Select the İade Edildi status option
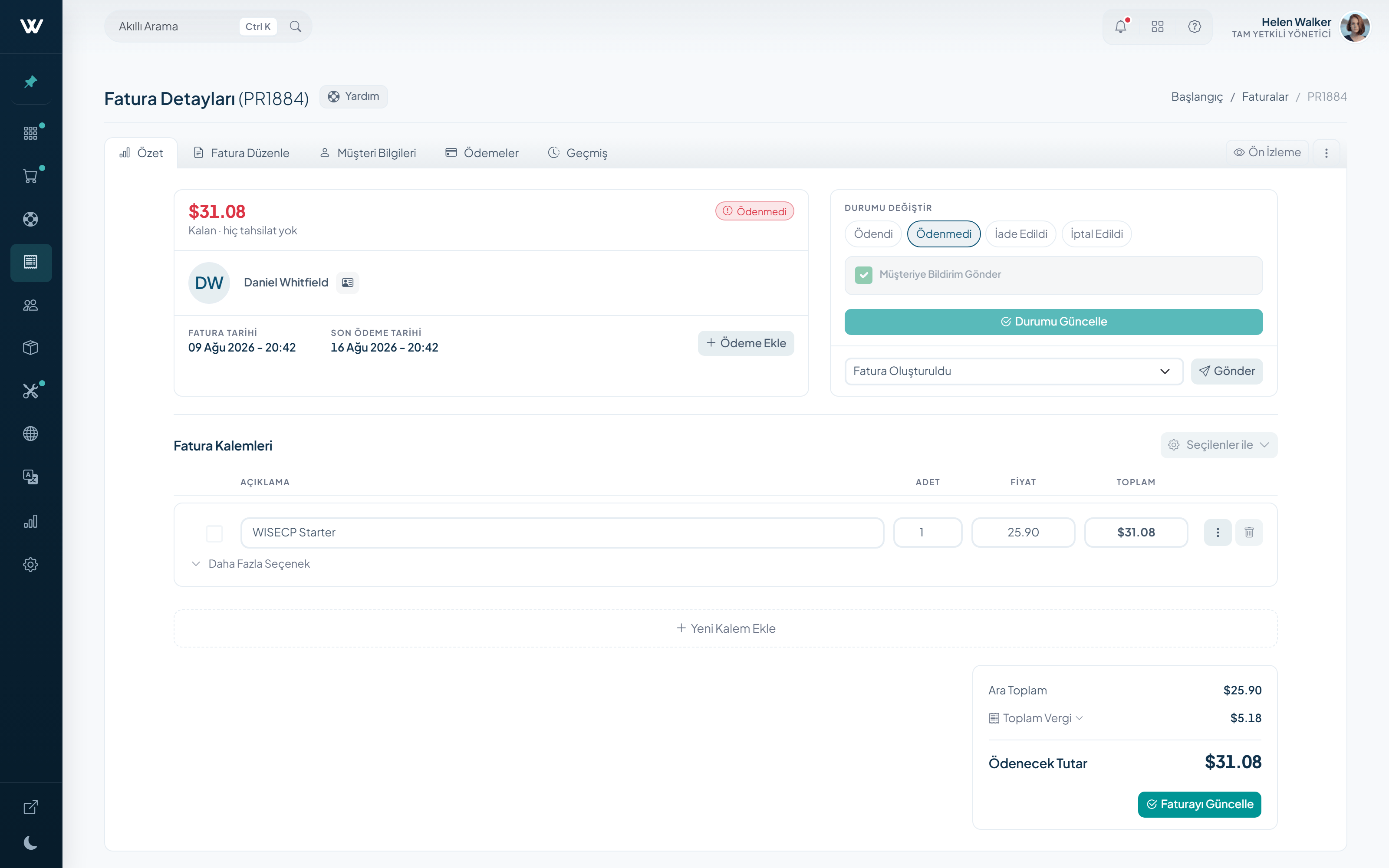Image resolution: width=1389 pixels, height=868 pixels. pos(1020,234)
